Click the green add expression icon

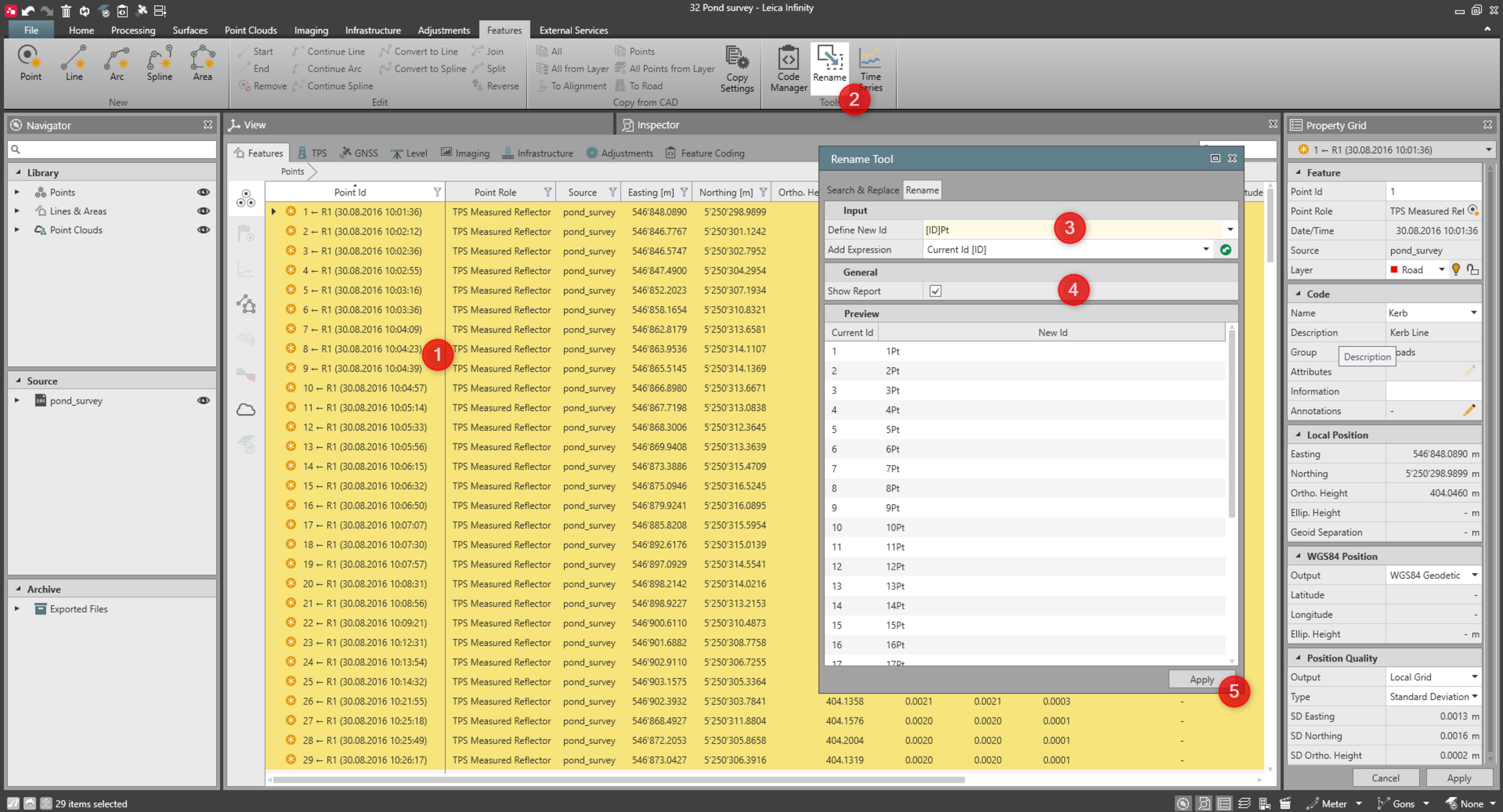point(1225,250)
